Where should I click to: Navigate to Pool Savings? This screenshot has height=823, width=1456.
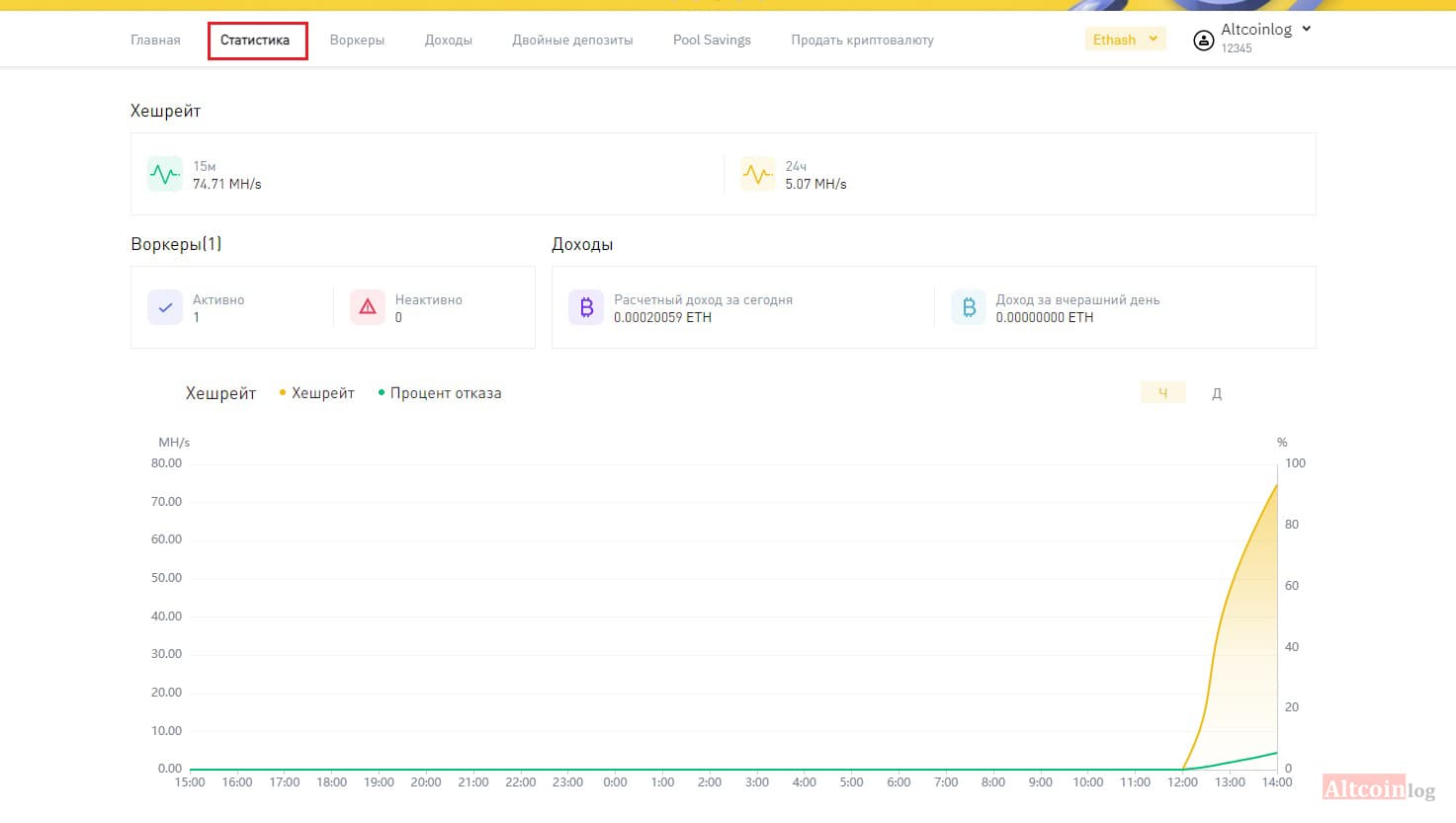pyautogui.click(x=712, y=41)
